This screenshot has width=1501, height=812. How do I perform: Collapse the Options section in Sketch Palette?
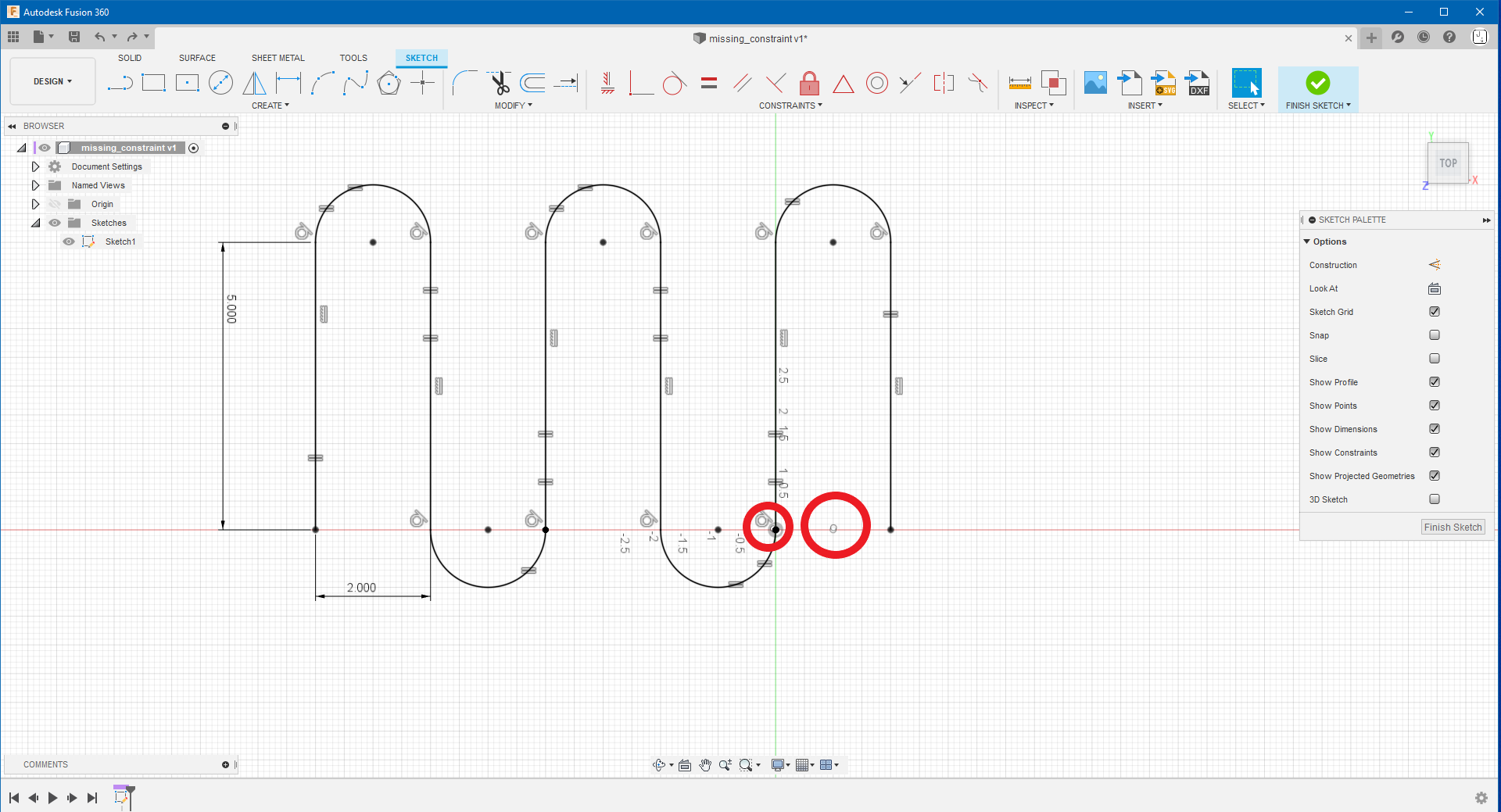click(1307, 241)
